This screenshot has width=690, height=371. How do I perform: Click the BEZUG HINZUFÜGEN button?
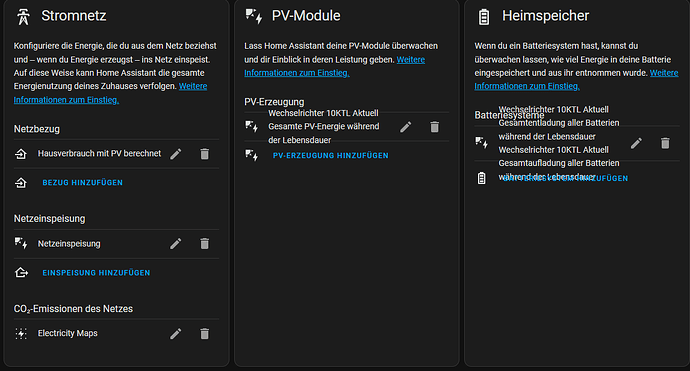click(83, 183)
